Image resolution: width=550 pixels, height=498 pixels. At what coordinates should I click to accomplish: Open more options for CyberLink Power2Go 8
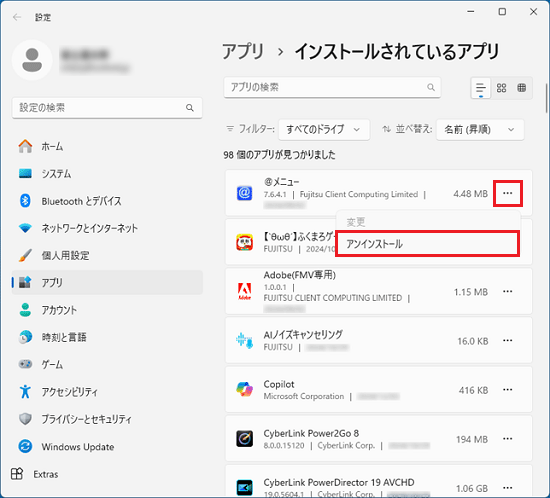tap(508, 439)
